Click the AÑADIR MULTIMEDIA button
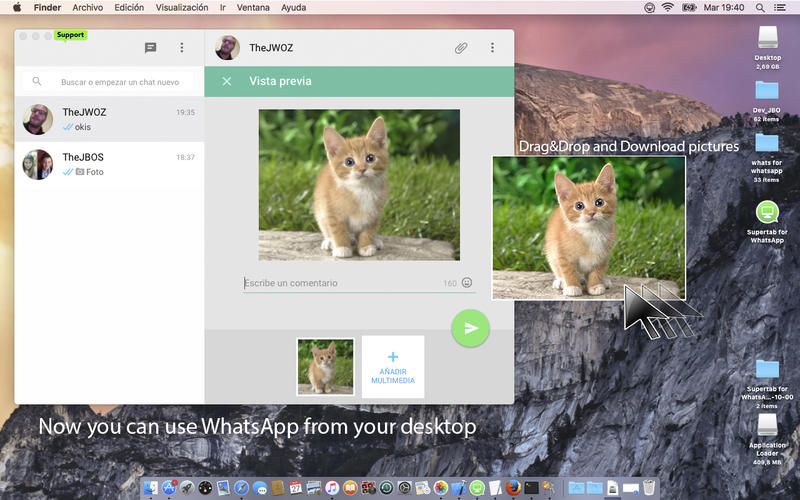The image size is (800, 500). pyautogui.click(x=392, y=367)
